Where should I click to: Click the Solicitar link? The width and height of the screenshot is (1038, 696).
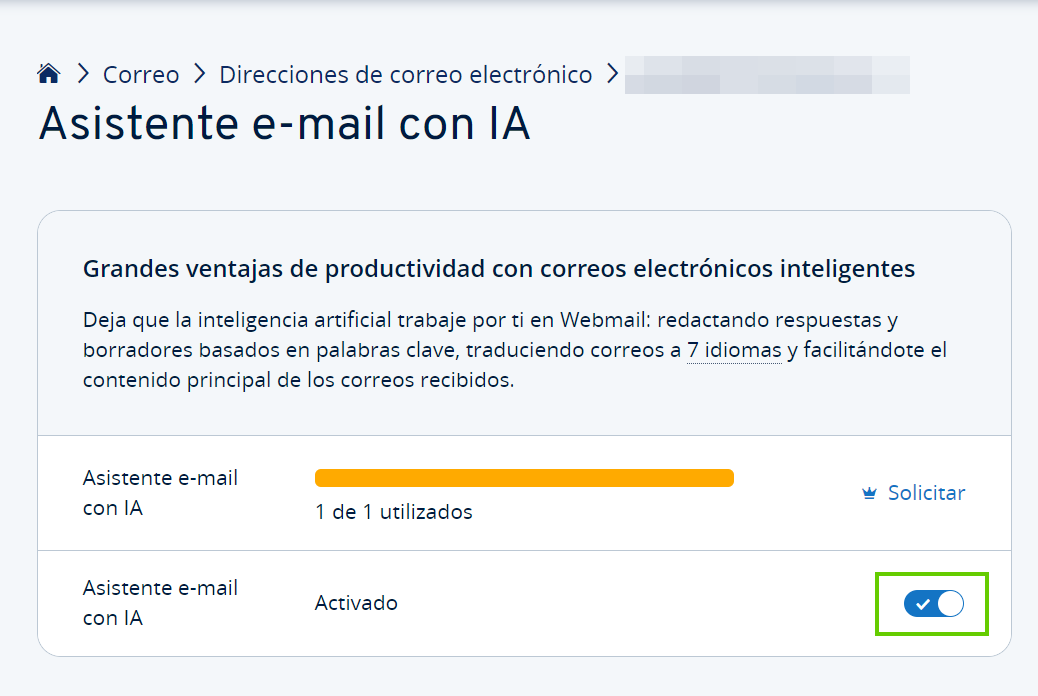926,493
